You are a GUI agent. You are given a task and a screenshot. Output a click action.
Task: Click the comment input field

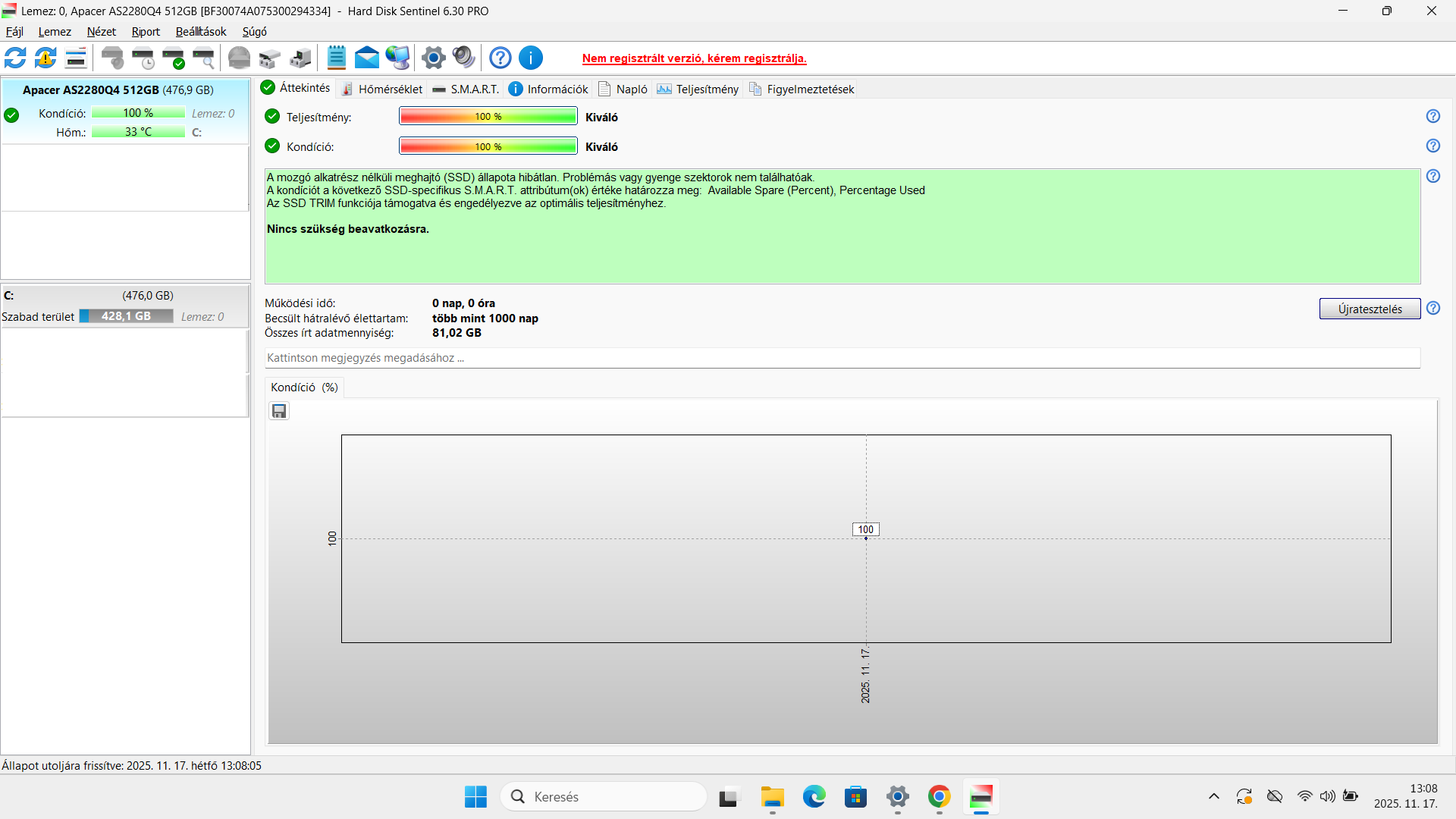click(x=842, y=358)
